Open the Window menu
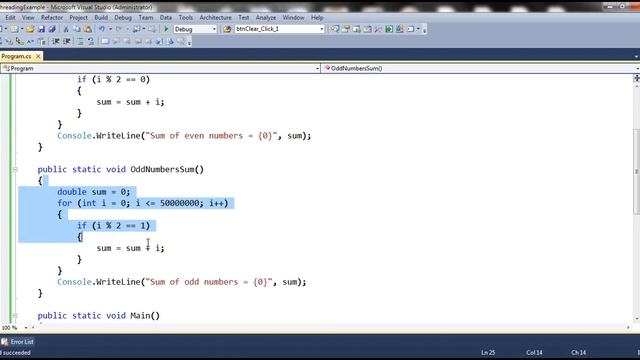The image size is (640, 360). 293,18
